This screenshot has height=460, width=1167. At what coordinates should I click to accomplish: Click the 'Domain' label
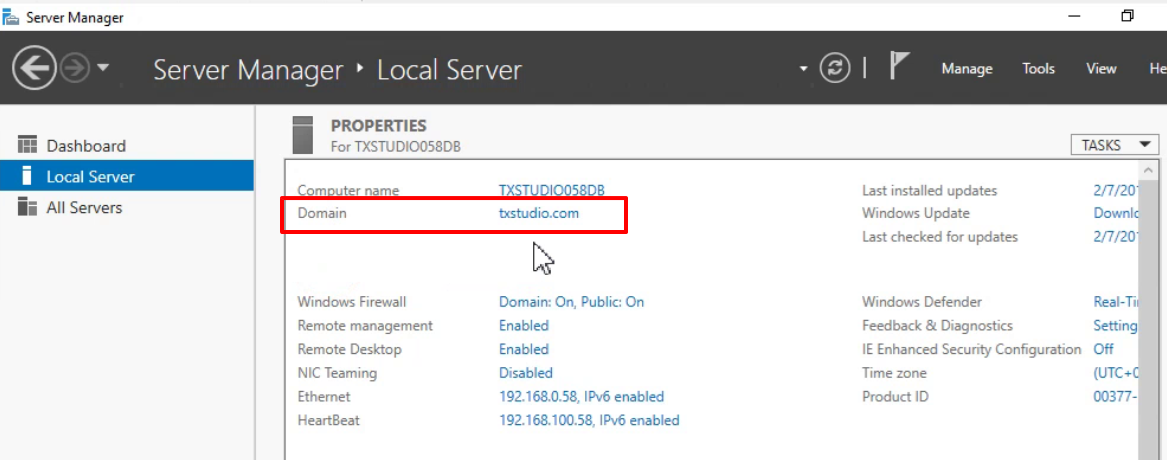[x=322, y=213]
